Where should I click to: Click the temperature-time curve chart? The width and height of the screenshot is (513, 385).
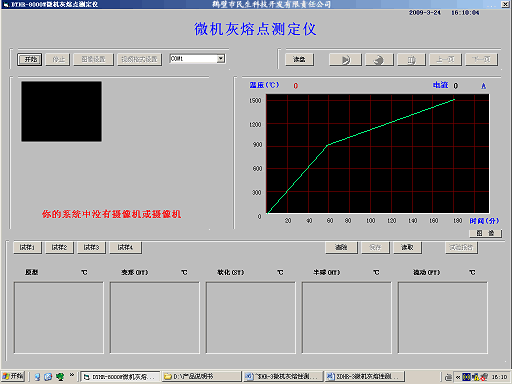pyautogui.click(x=378, y=154)
